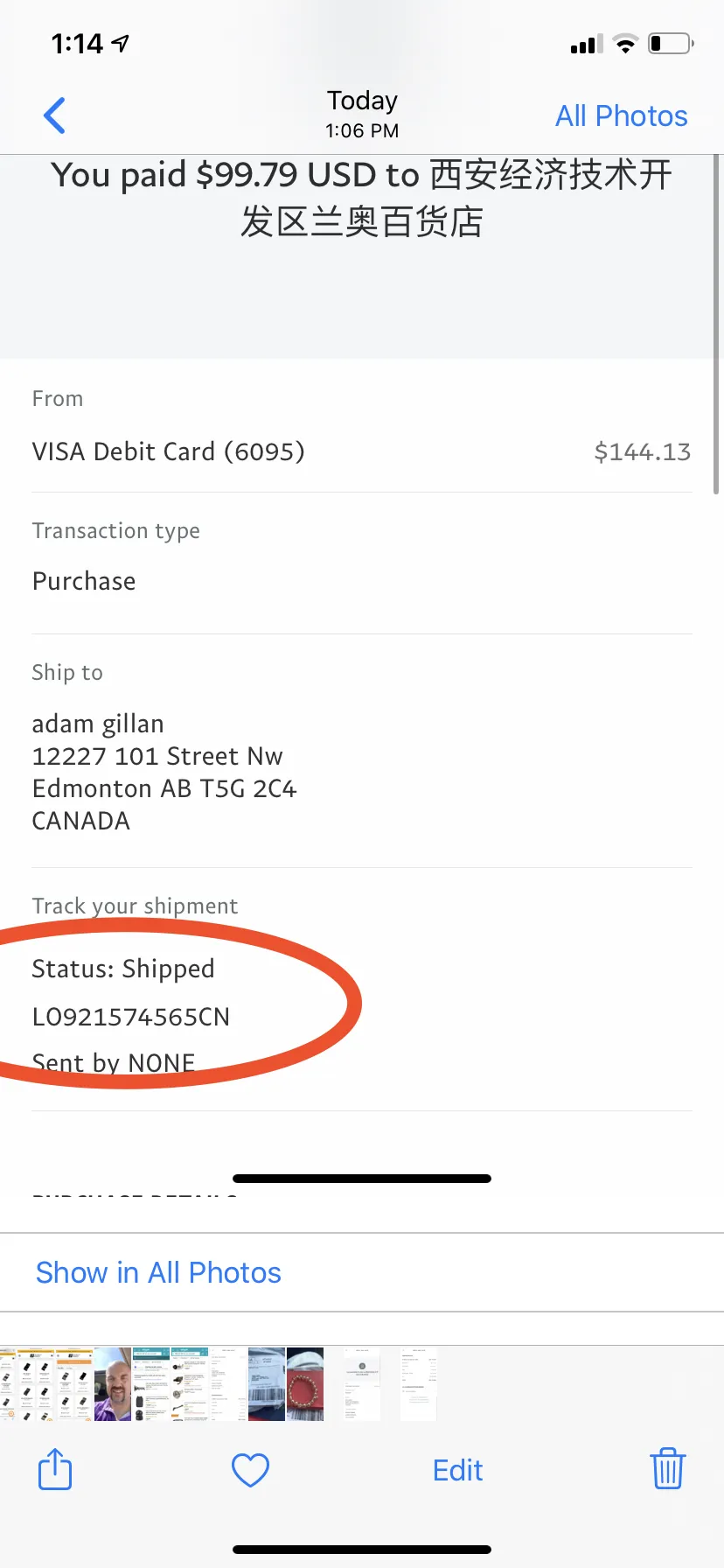The width and height of the screenshot is (724, 1568).
Task: Tap the back chevron arrow
Action: (x=54, y=115)
